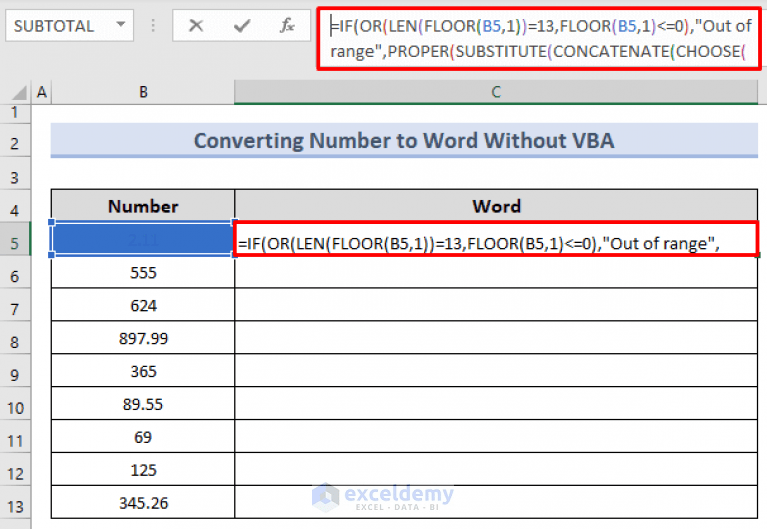Click inside the formula bar text

pyautogui.click(x=538, y=39)
